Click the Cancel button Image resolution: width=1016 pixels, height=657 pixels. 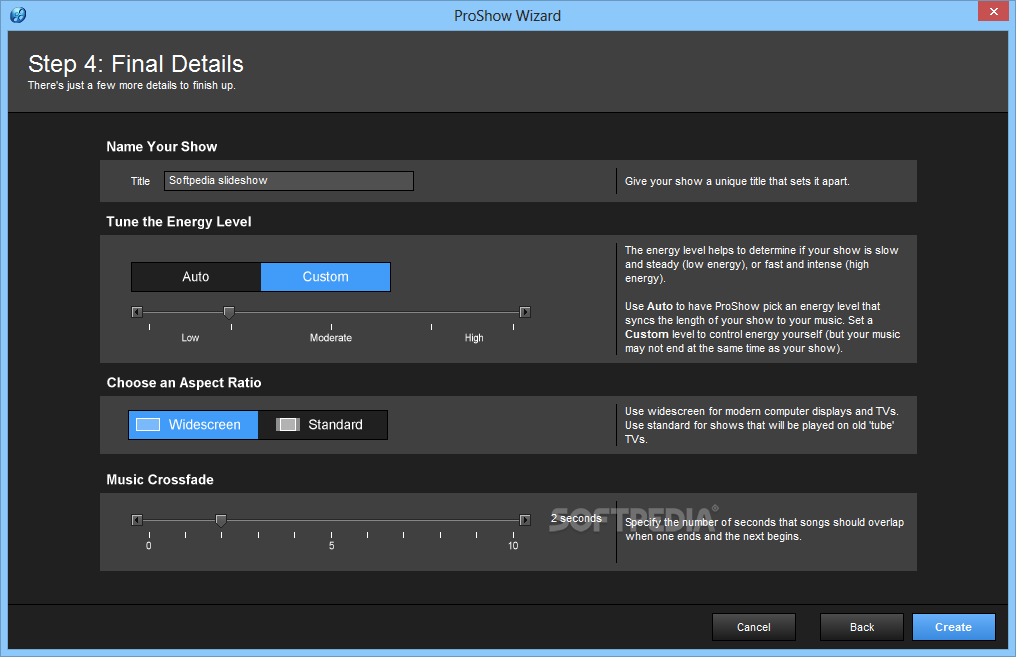(x=754, y=627)
